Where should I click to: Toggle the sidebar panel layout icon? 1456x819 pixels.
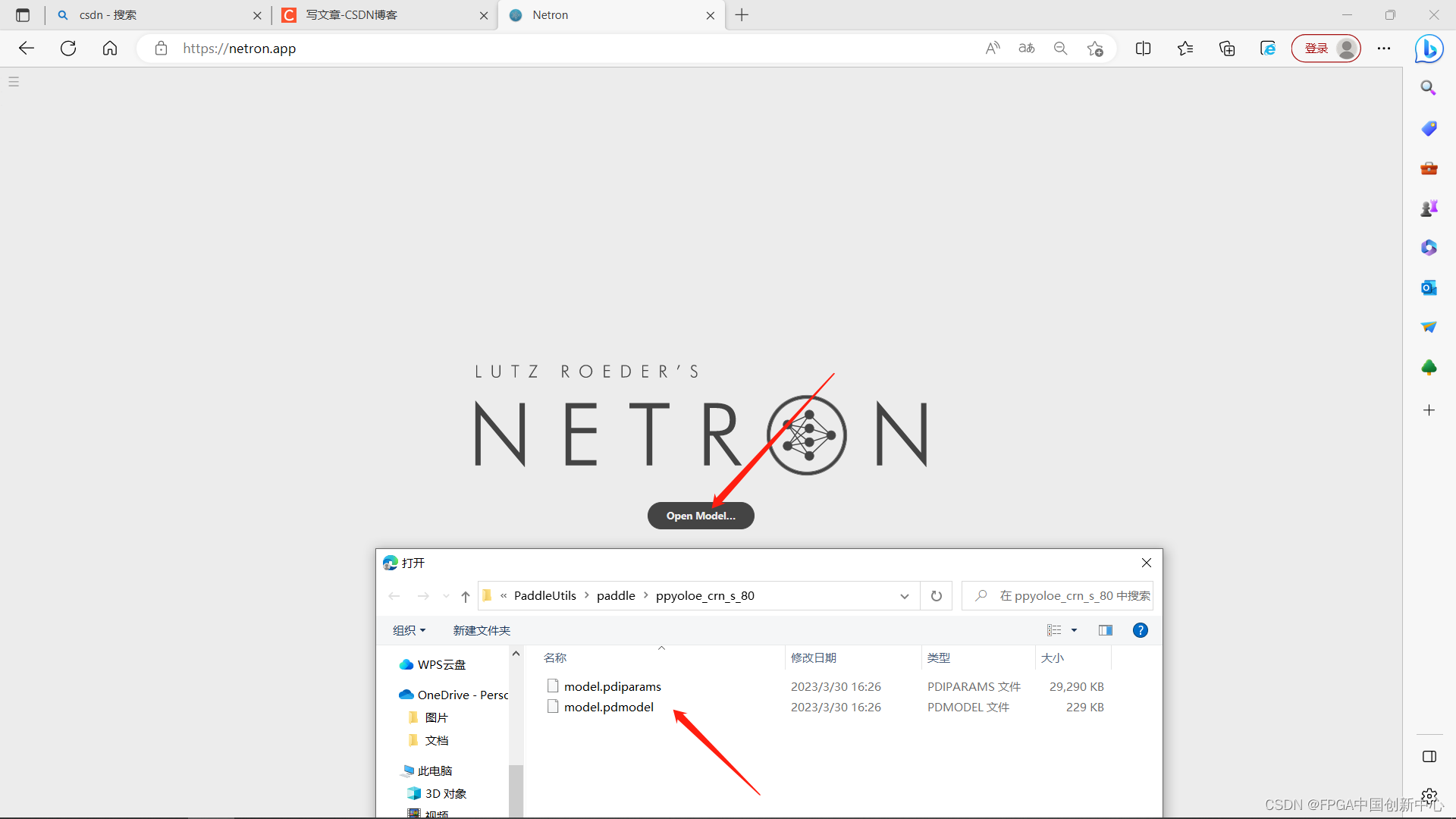click(1429, 757)
